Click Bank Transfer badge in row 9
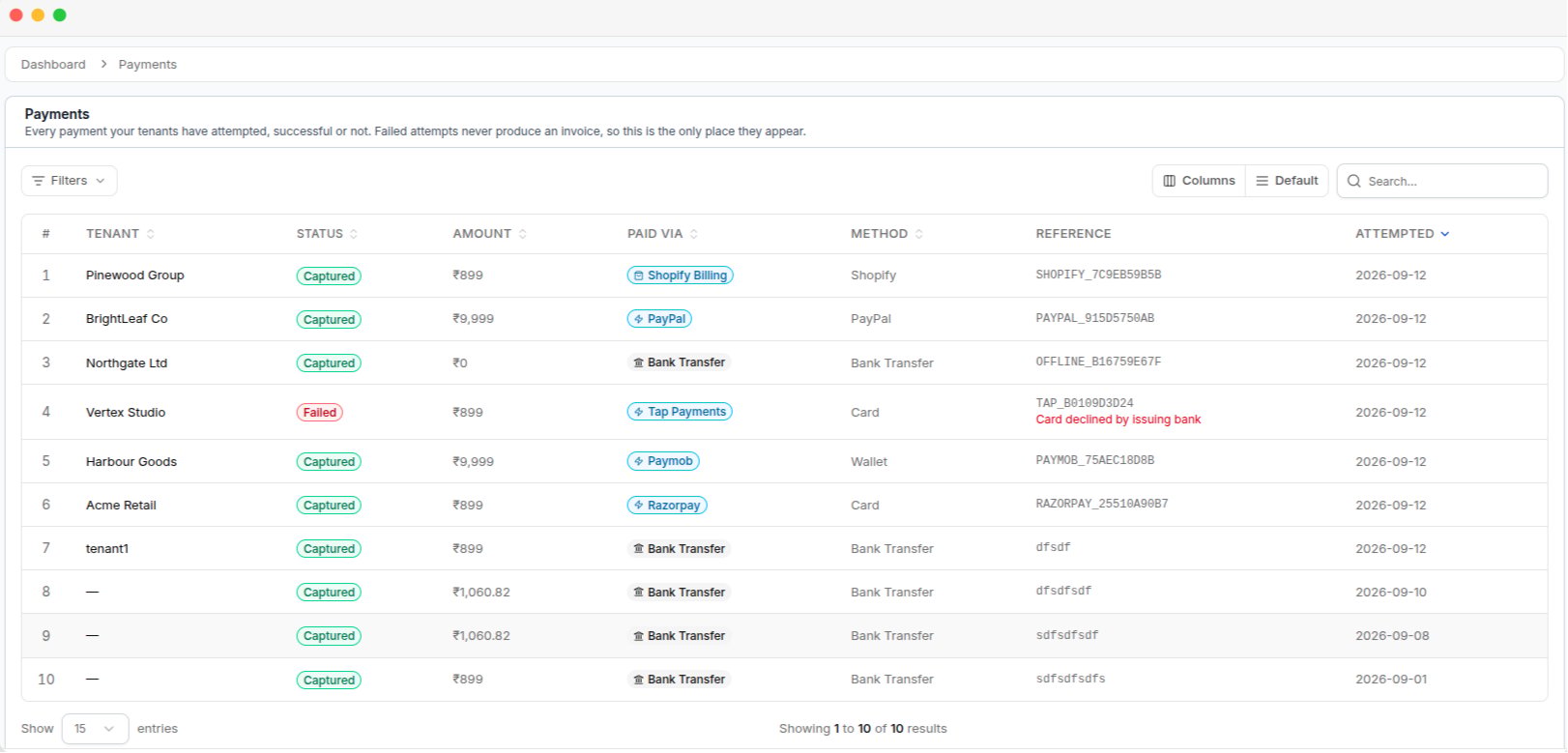The height and width of the screenshot is (753, 1568). click(x=679, y=636)
